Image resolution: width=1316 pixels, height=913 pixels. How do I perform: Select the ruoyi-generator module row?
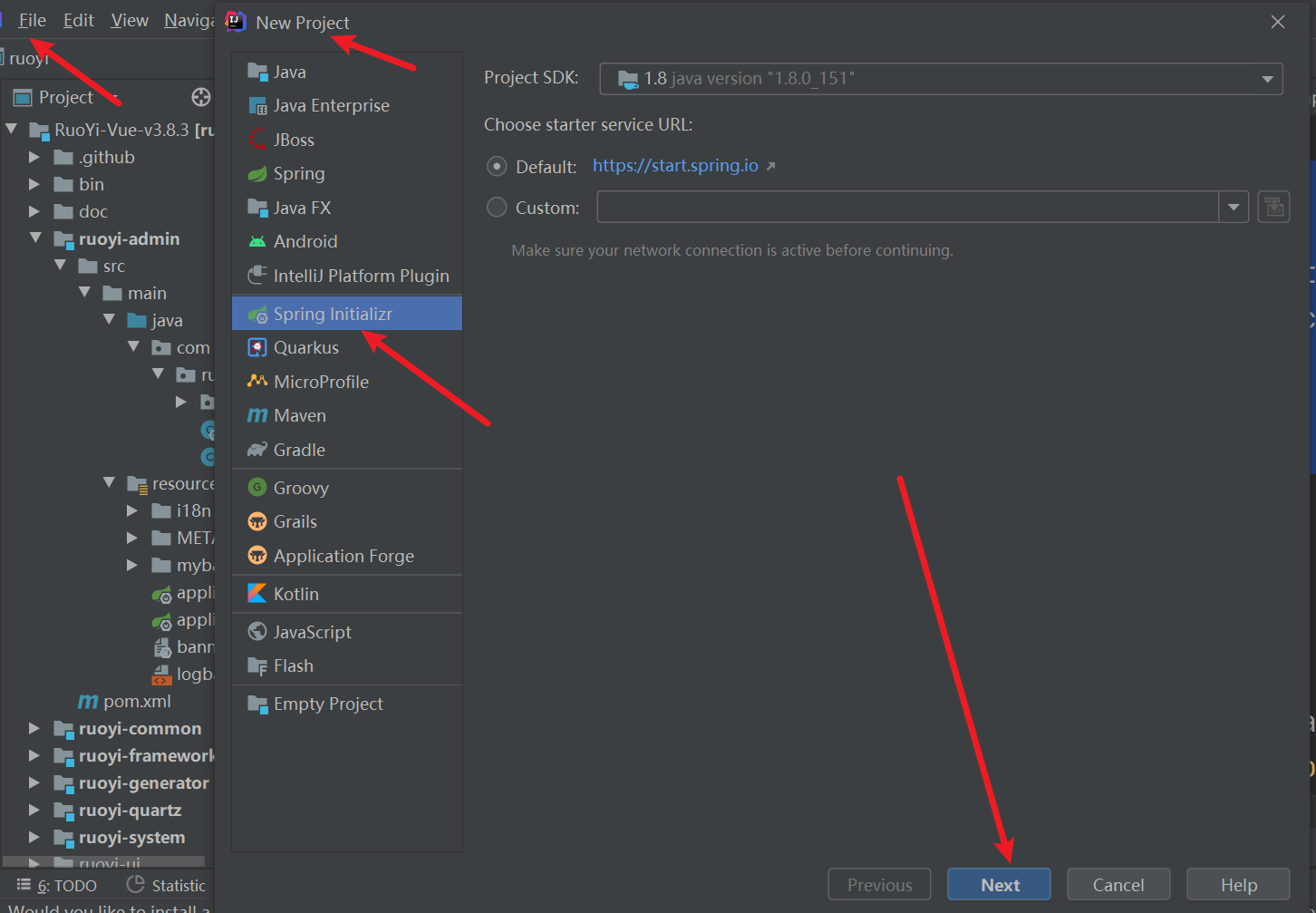109,782
